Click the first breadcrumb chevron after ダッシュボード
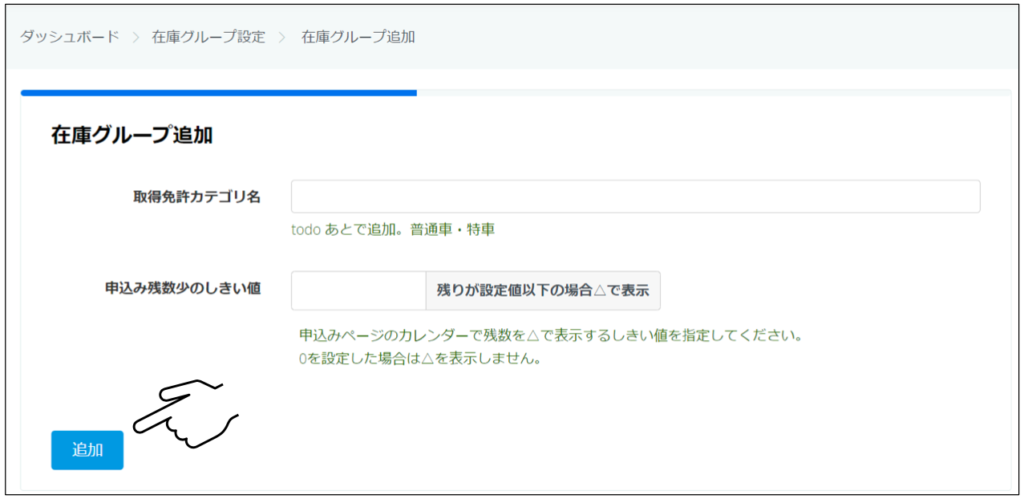This screenshot has width=1024, height=499. click(x=135, y=37)
